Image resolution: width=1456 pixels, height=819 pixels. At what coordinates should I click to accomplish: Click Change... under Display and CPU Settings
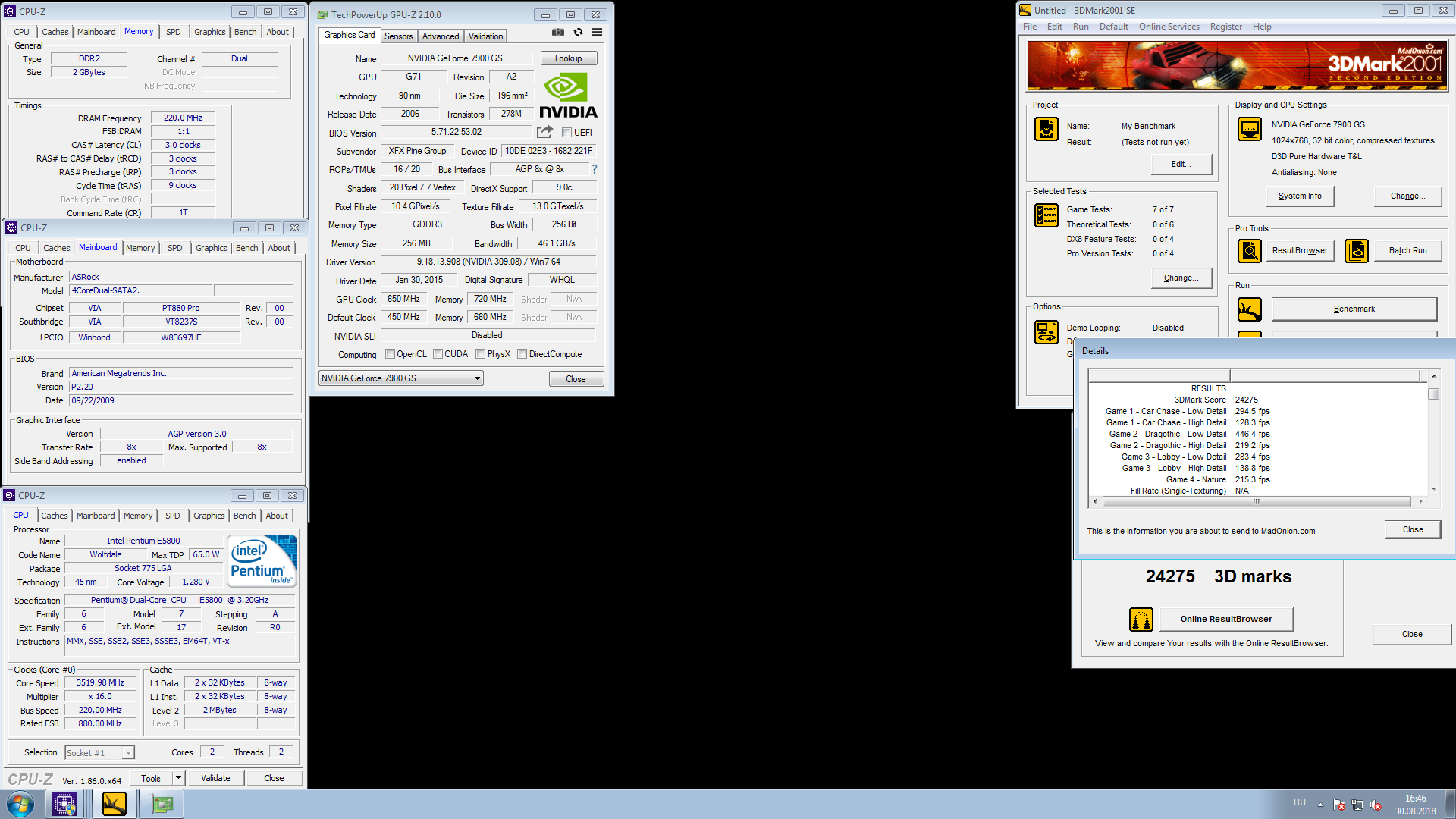click(1407, 196)
